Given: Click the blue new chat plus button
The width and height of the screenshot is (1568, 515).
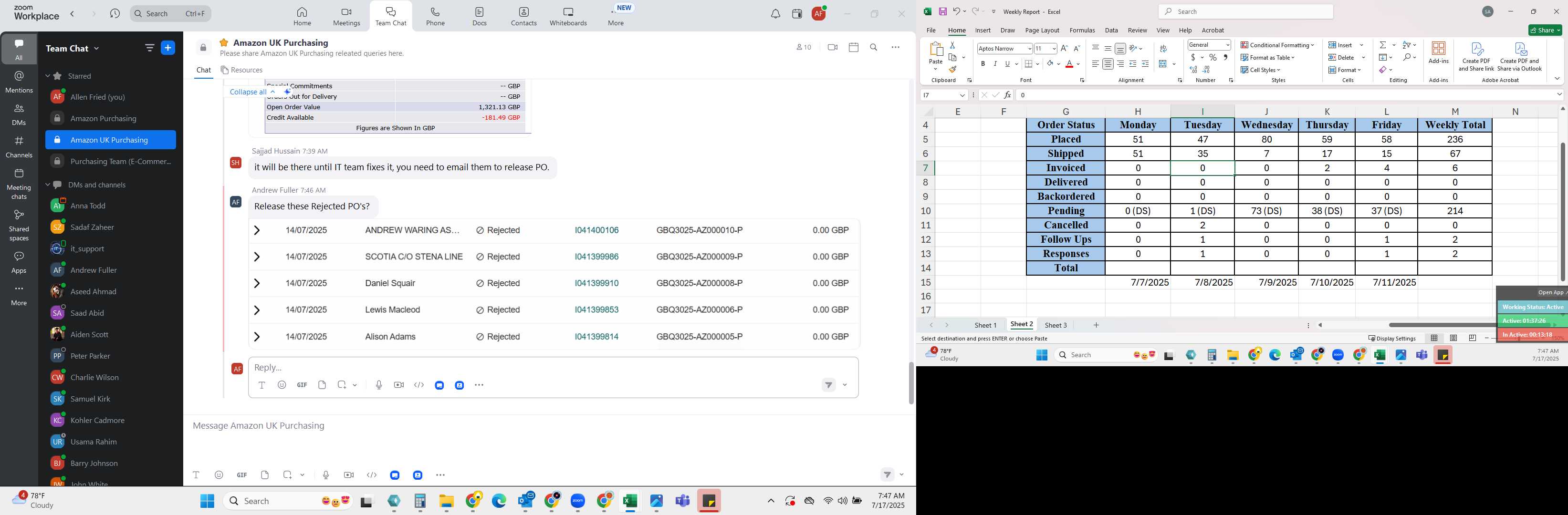Looking at the screenshot, I should 168,48.
